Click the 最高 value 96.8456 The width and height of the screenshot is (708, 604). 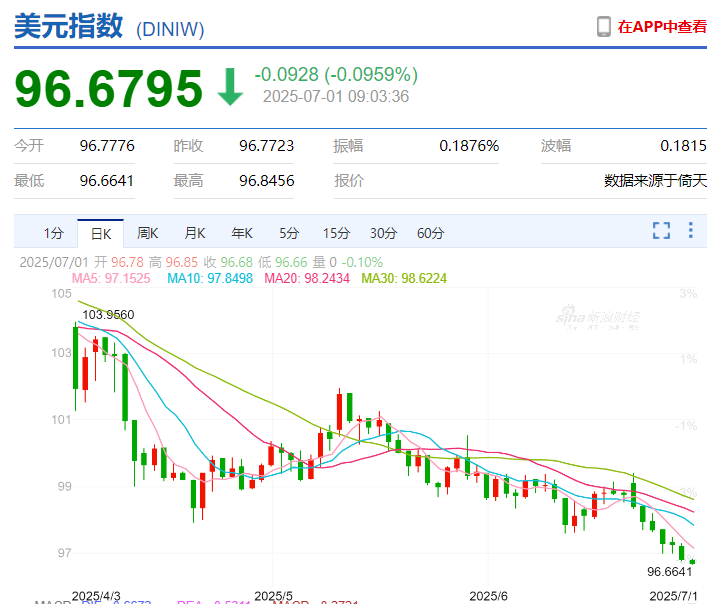coord(267,181)
